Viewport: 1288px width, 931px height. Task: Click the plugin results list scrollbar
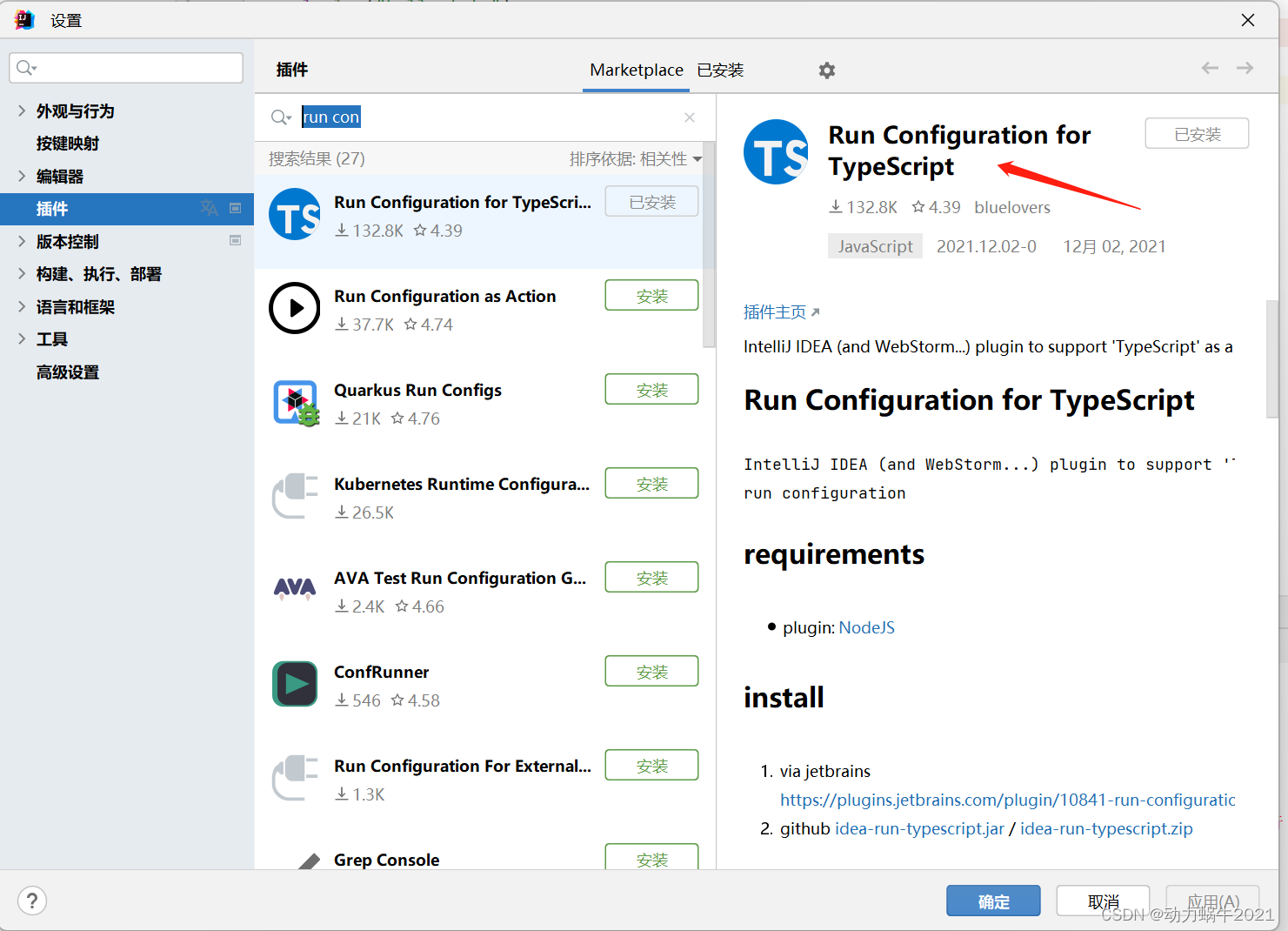pyautogui.click(x=709, y=244)
